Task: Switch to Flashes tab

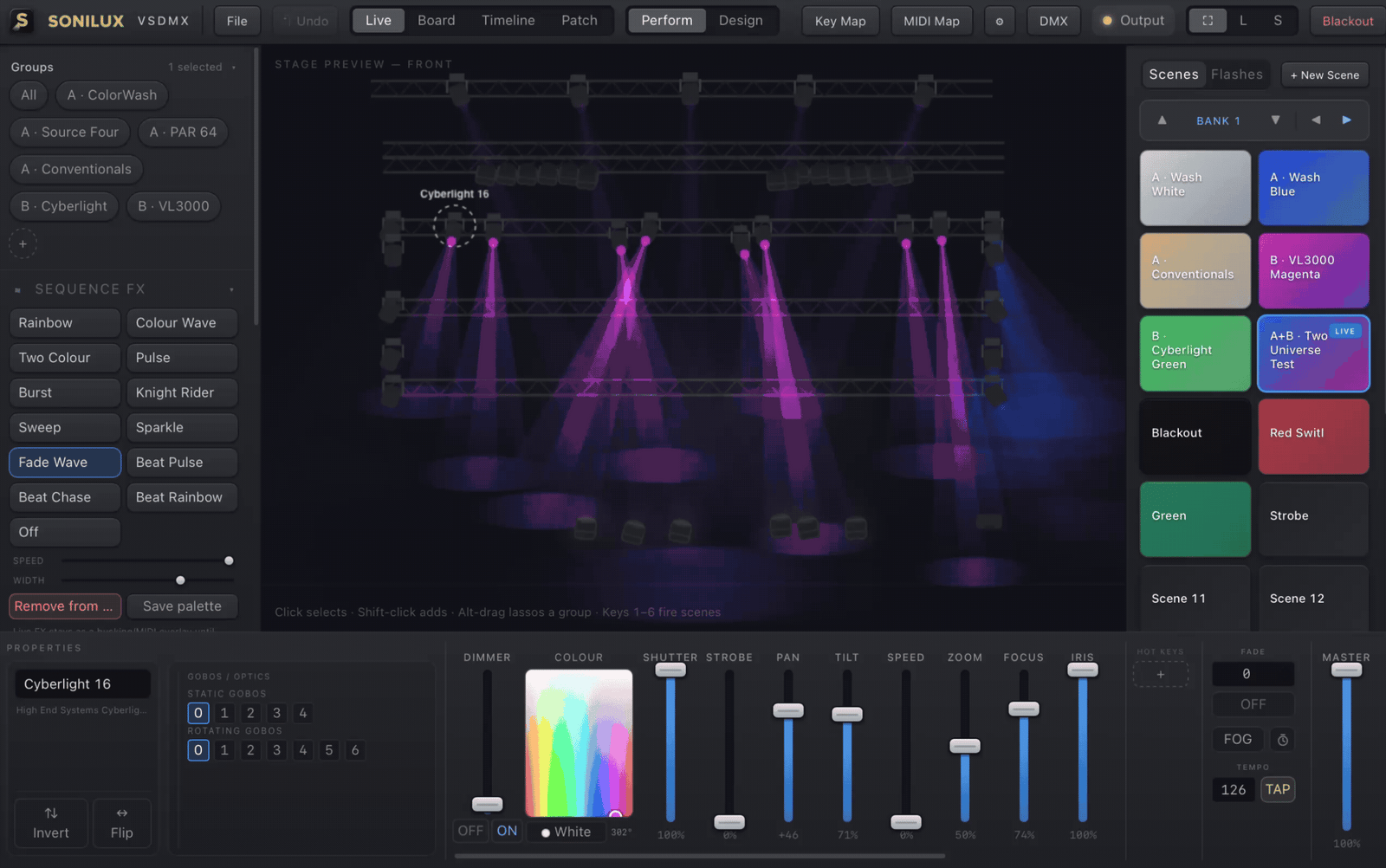Action: pos(1237,74)
